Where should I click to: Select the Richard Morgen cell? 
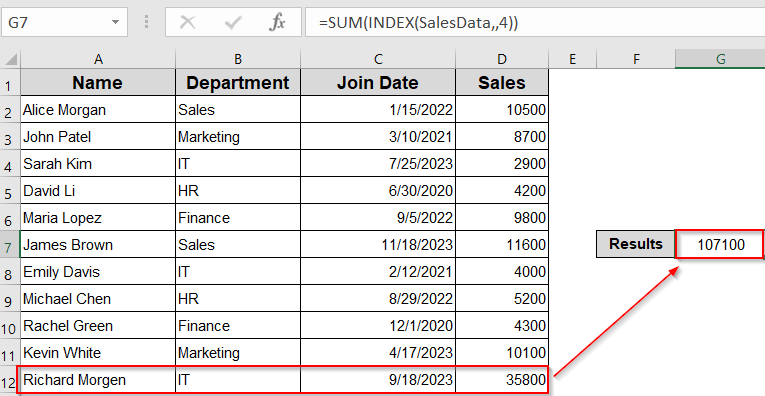pos(98,380)
